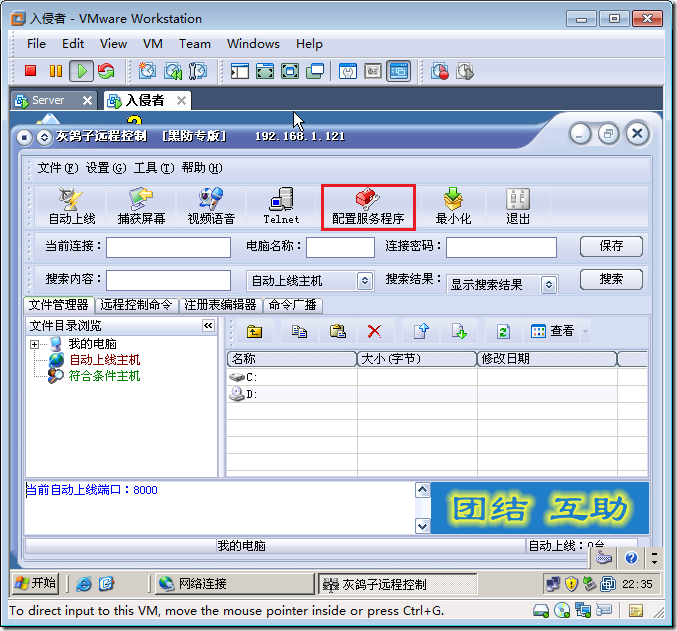Viewport: 677px width, 631px height.
Task: Click the 电脑名称 input field
Action: point(340,247)
